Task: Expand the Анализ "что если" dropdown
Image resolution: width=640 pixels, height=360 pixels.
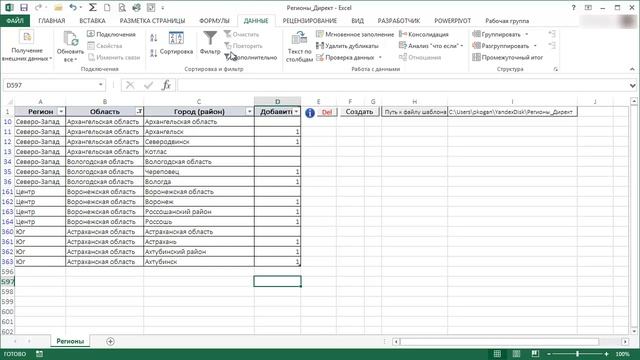Action: pos(462,46)
